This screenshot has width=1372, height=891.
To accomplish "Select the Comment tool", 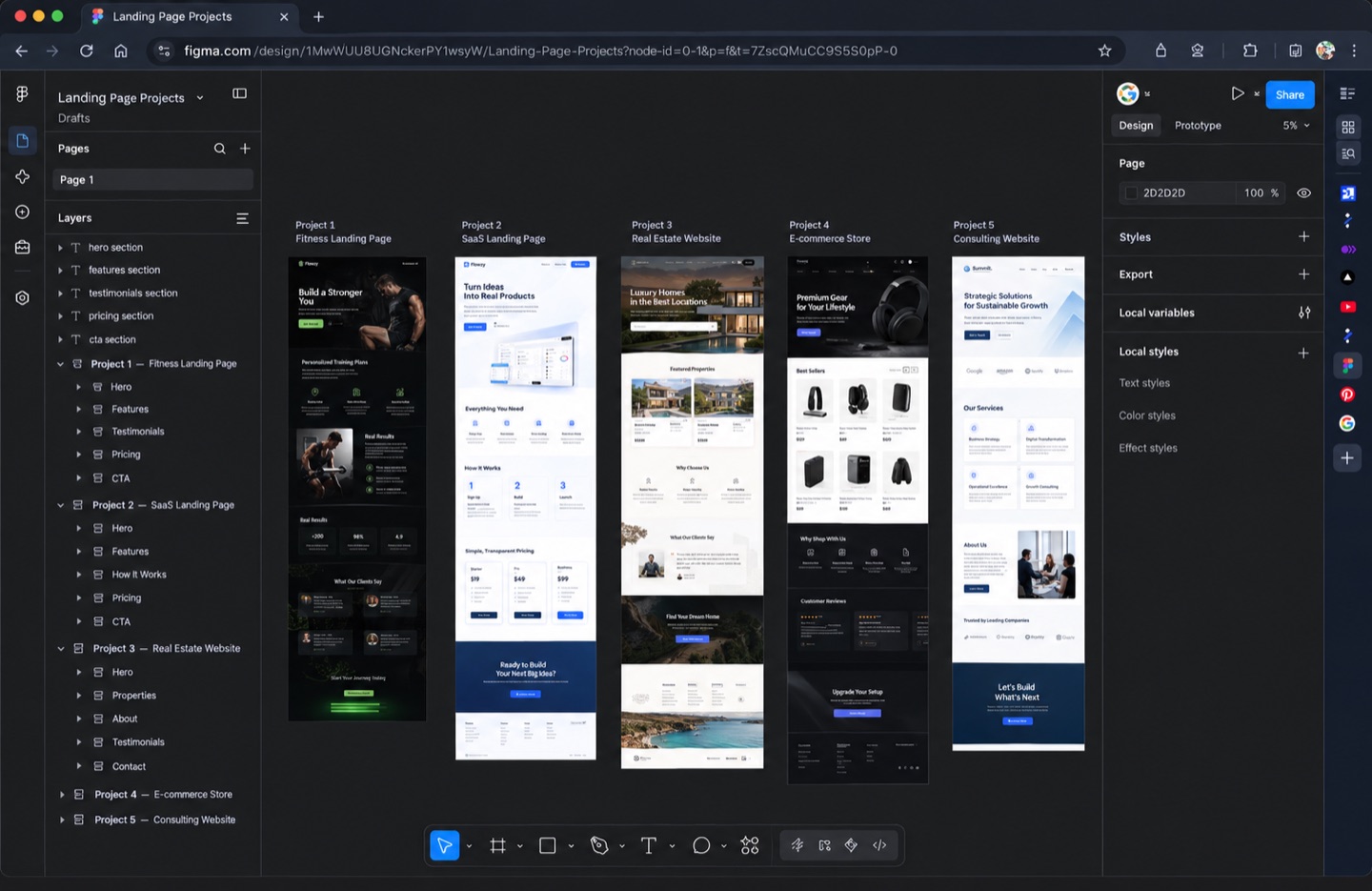I will tap(701, 845).
